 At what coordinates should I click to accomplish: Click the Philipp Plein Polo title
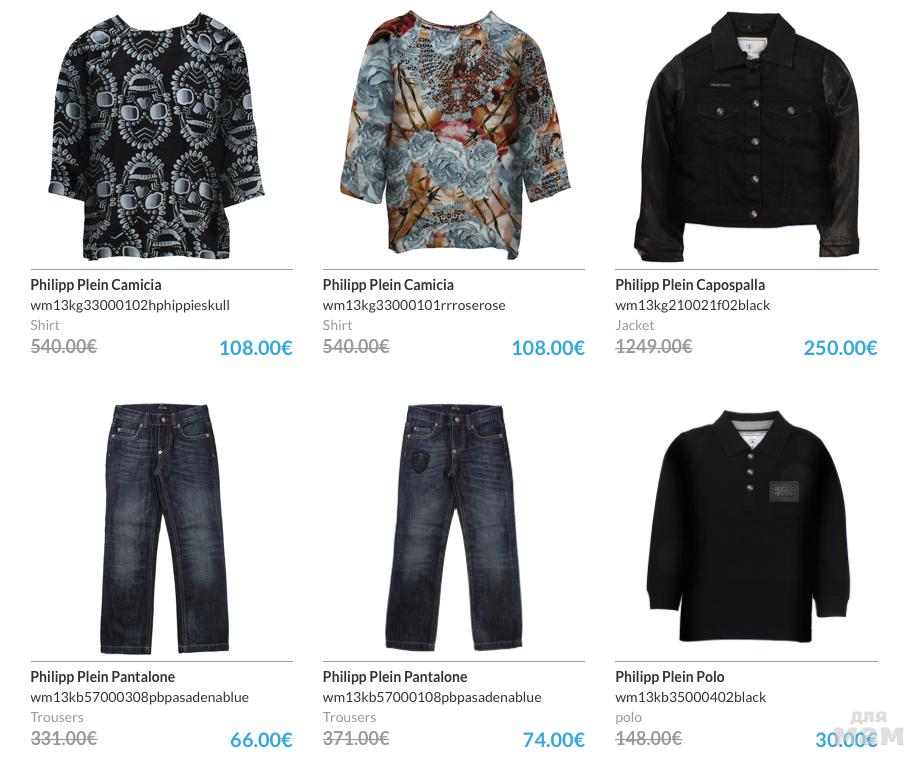pos(669,677)
